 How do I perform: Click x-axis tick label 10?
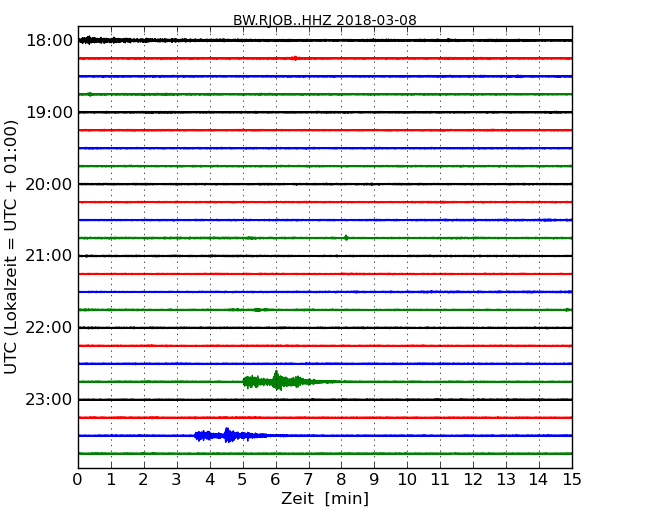407,480
